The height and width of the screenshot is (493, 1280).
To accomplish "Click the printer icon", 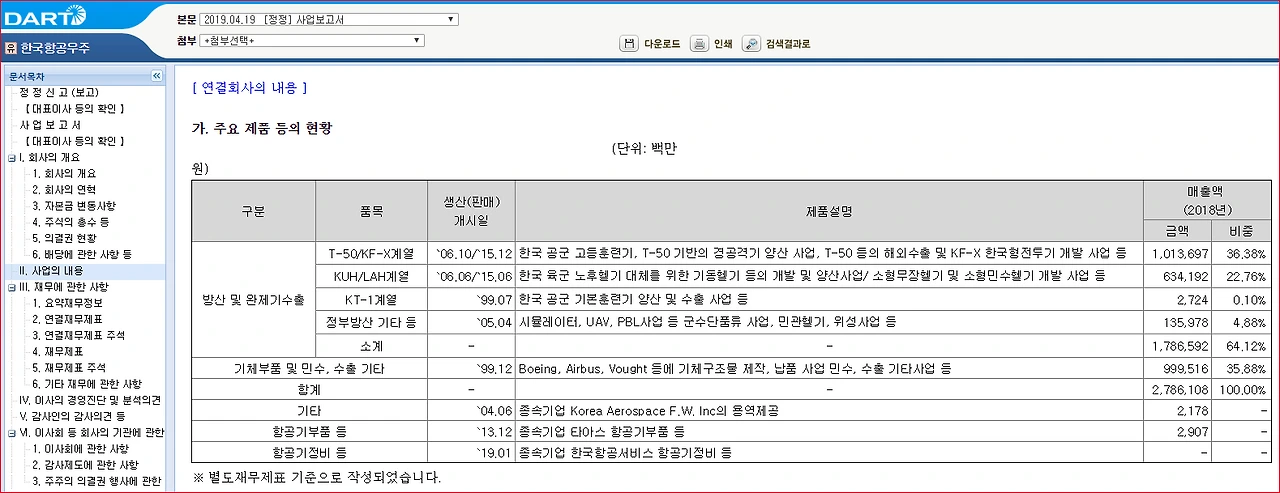I will 699,44.
